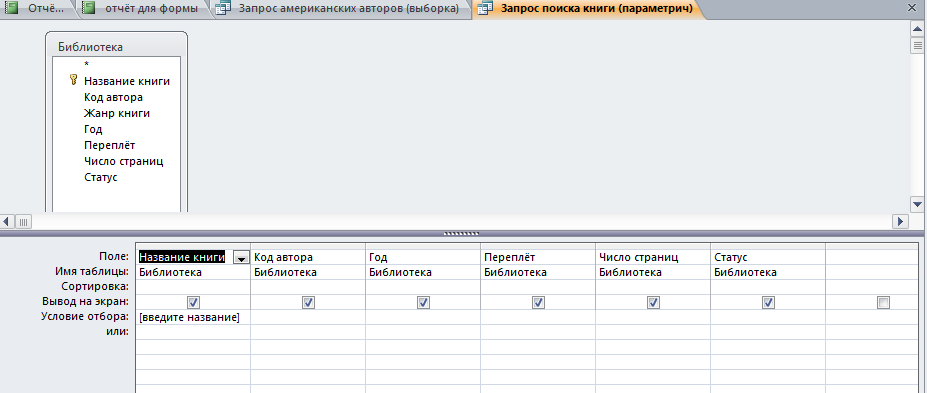Select 'Жанр книги' in the Библиотека field list
The height and width of the screenshot is (393, 927).
pyautogui.click(x=116, y=113)
